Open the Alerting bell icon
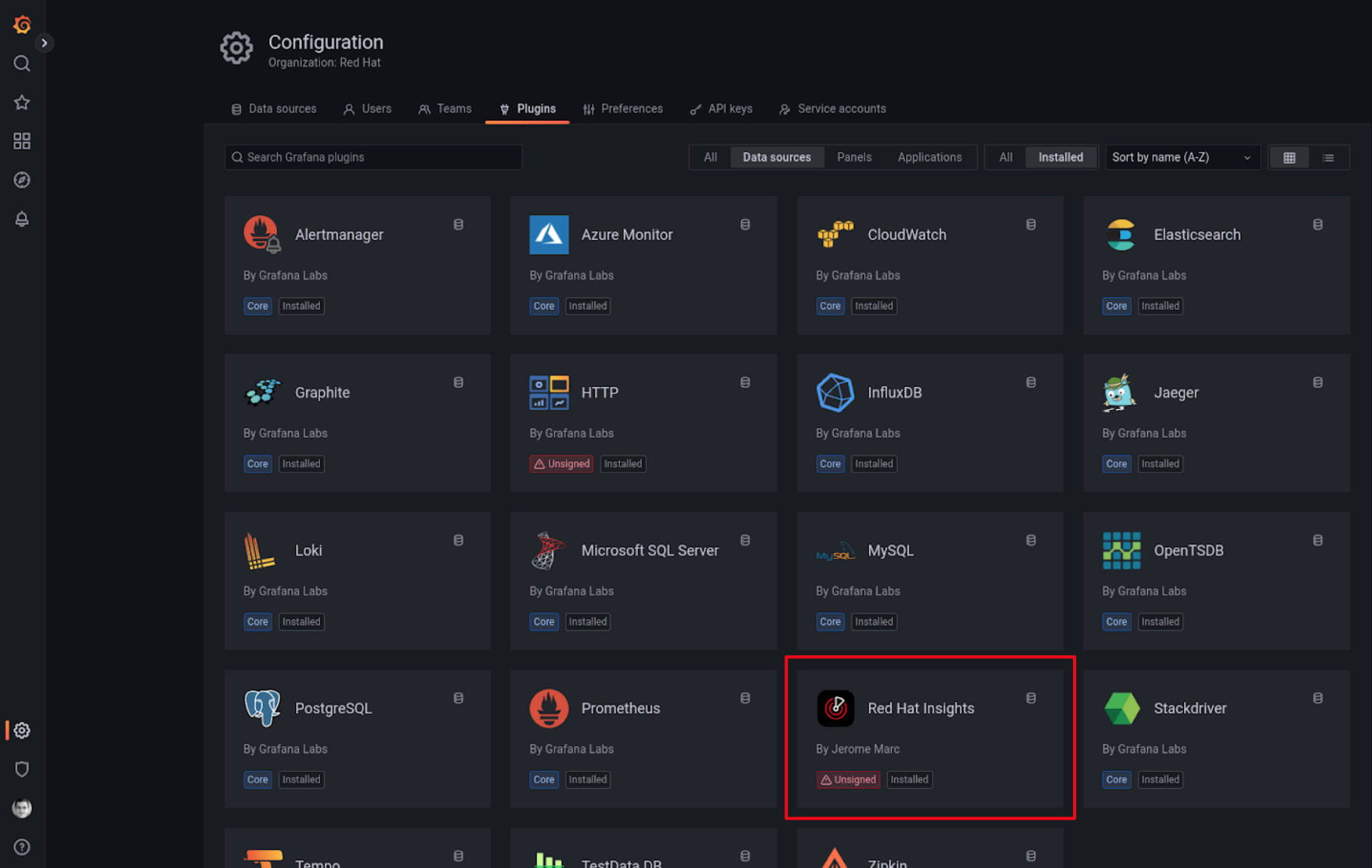1372x868 pixels. click(x=22, y=219)
